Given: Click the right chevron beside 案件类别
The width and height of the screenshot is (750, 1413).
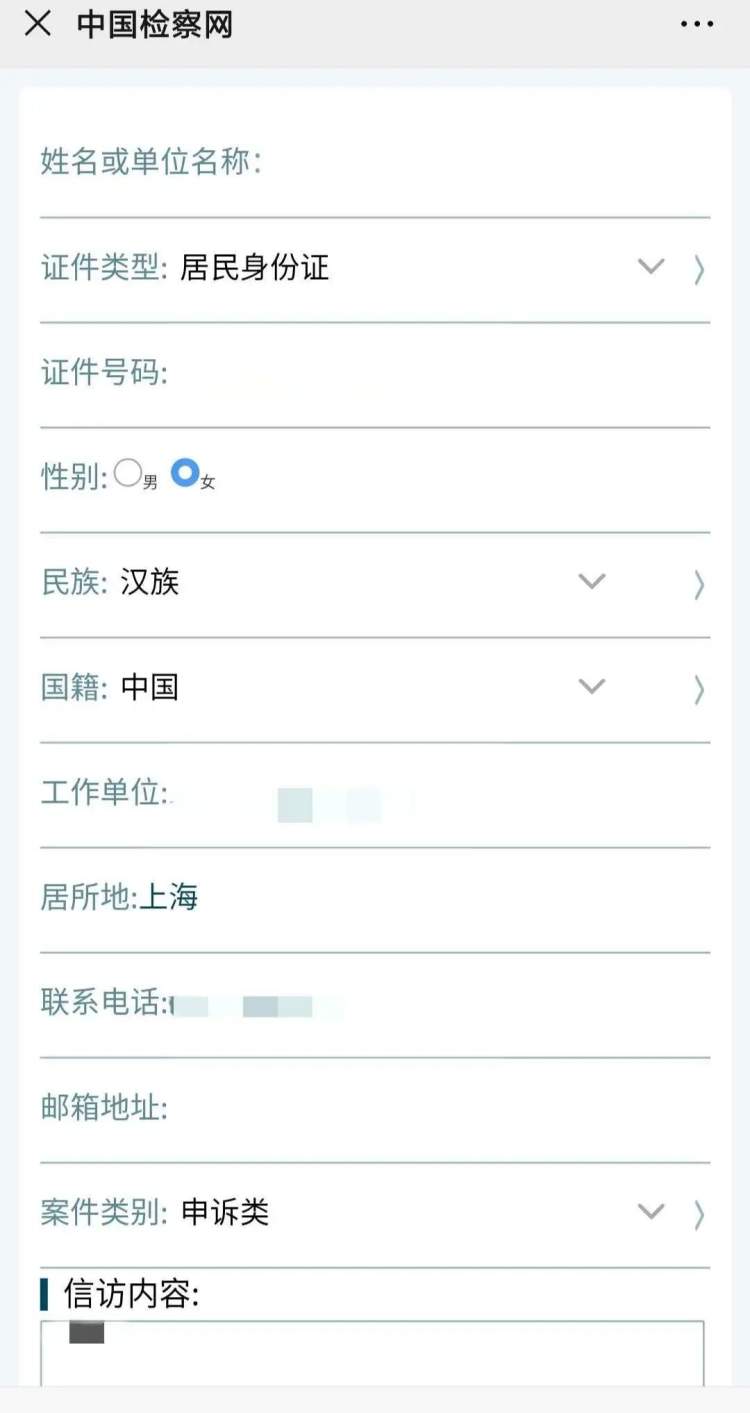Looking at the screenshot, I should click(x=699, y=1214).
